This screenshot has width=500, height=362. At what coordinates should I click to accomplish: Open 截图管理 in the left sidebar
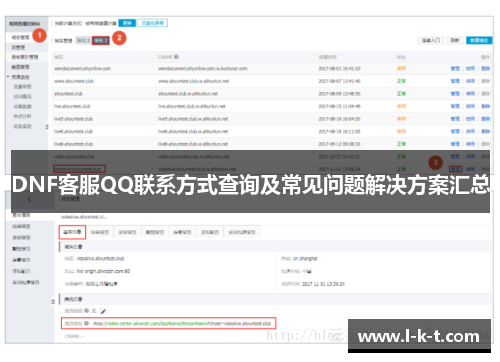coord(20,67)
